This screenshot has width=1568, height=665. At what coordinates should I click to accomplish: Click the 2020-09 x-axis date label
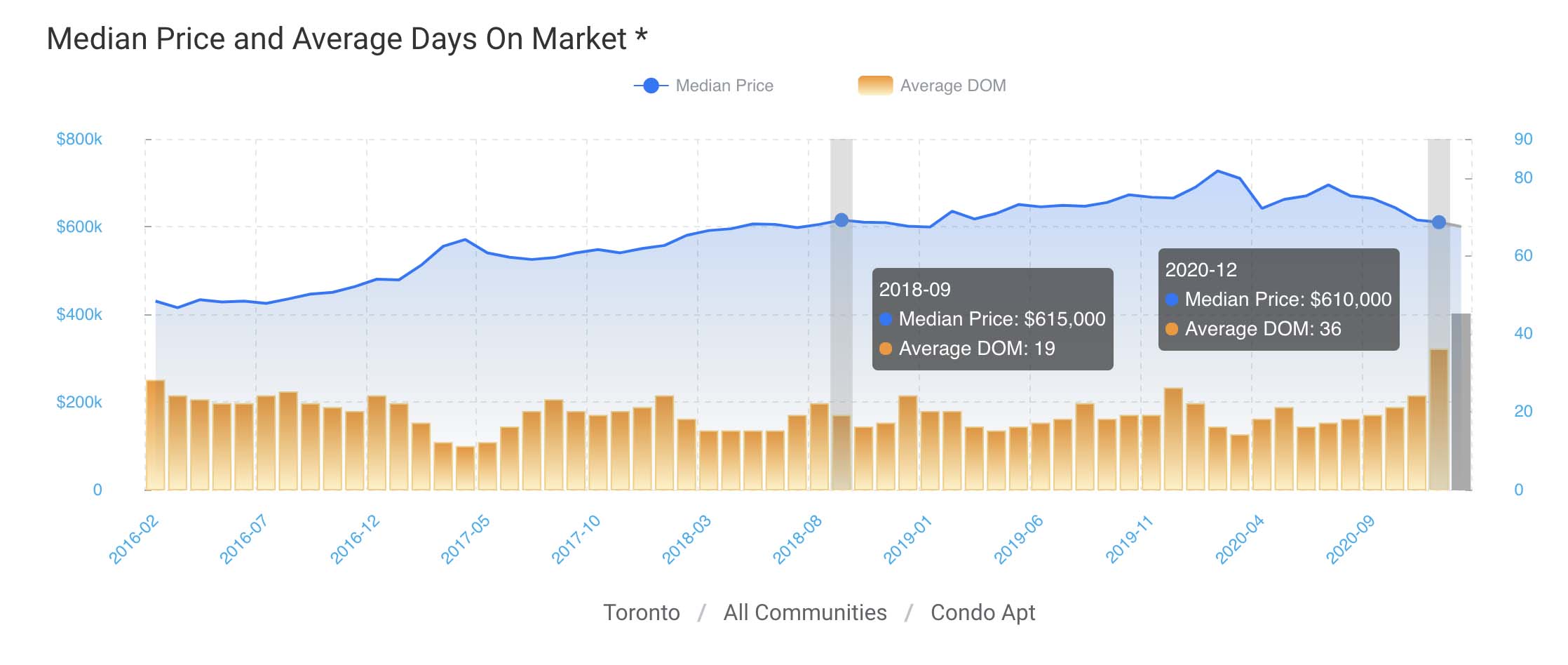click(x=1350, y=539)
